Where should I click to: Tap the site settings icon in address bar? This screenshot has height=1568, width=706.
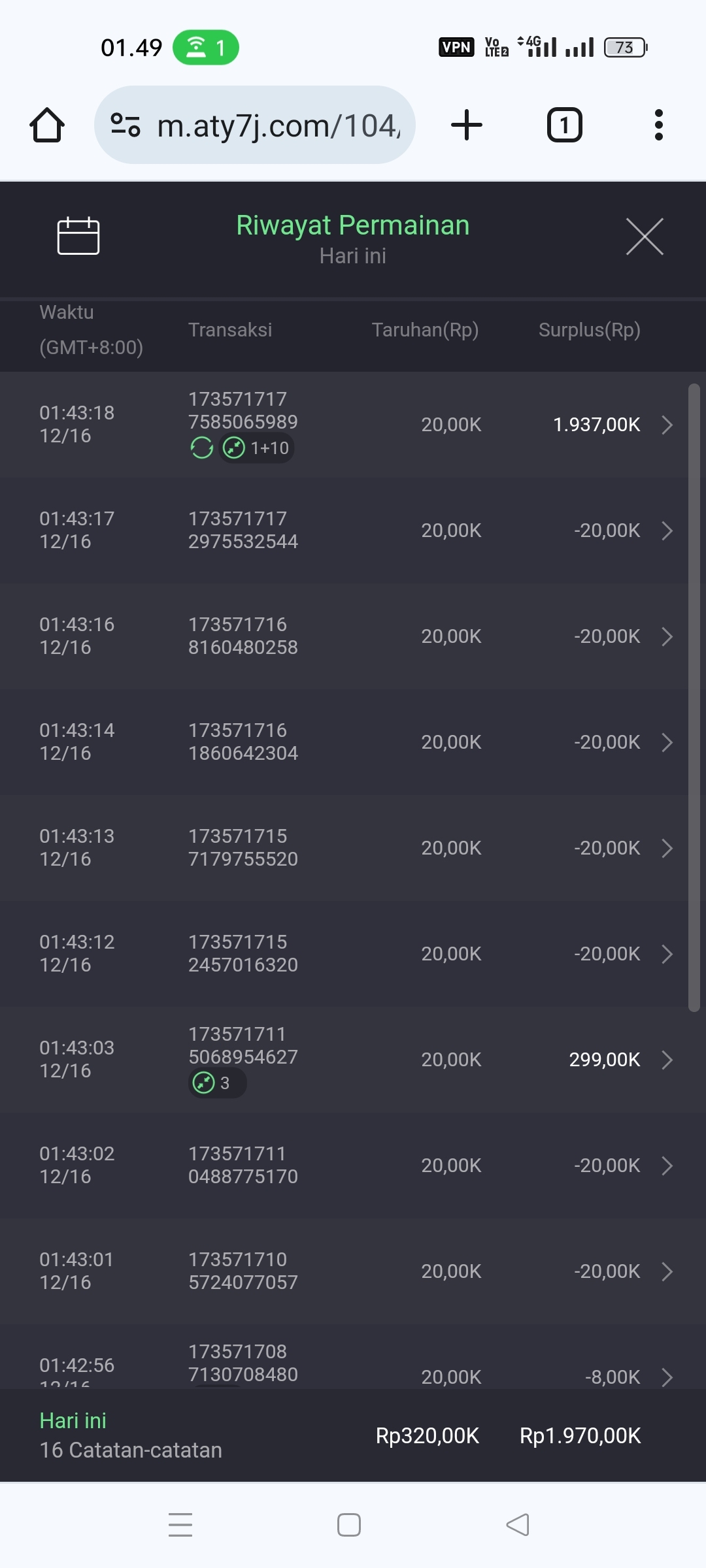[126, 125]
